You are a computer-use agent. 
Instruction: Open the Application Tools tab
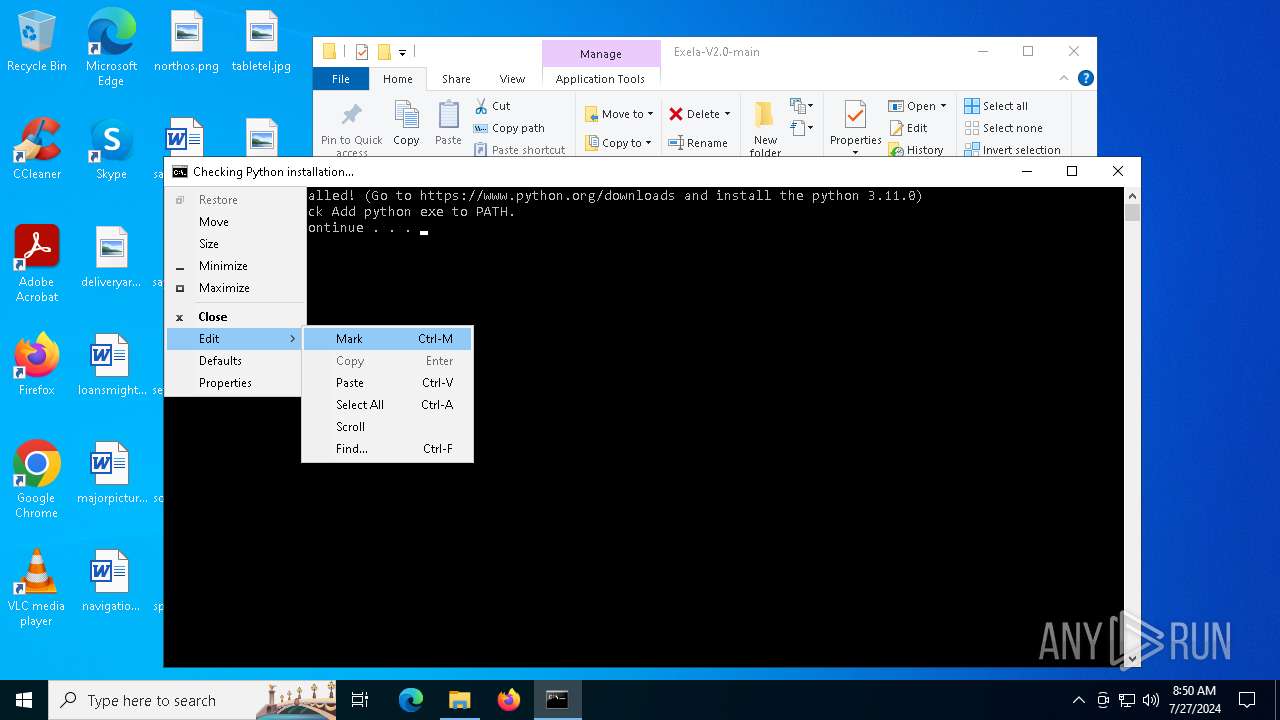coord(600,79)
